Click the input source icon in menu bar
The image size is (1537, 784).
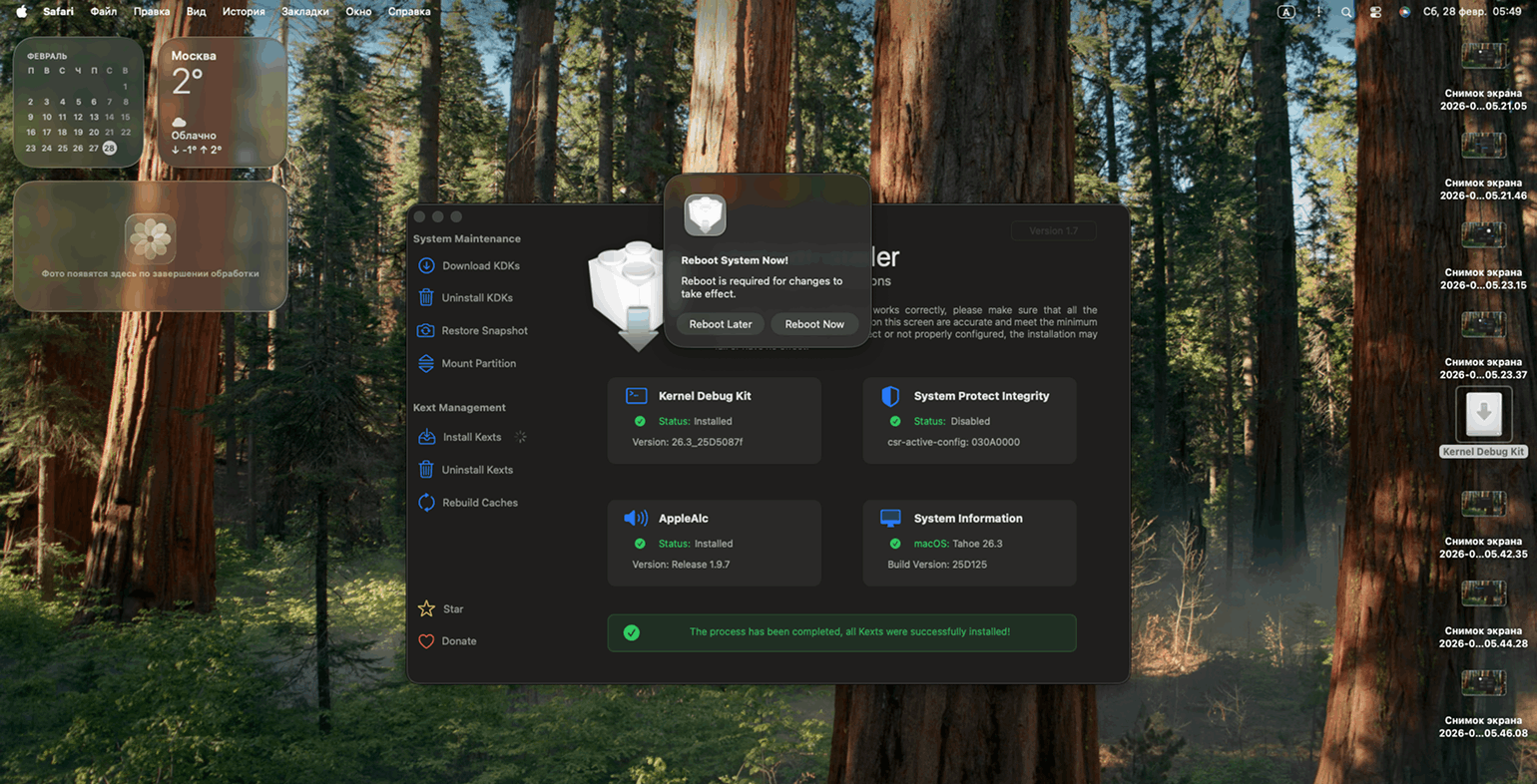pyautogui.click(x=1286, y=12)
